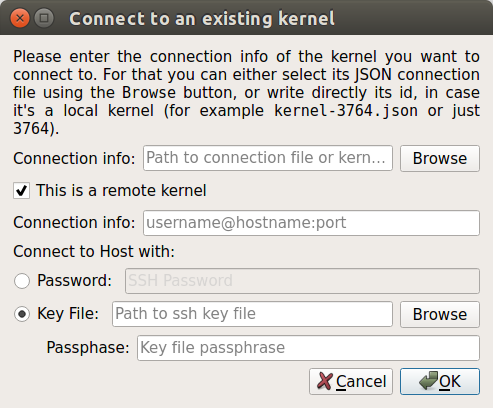
Task: Focus the username@hostname:port field
Action: tap(311, 223)
